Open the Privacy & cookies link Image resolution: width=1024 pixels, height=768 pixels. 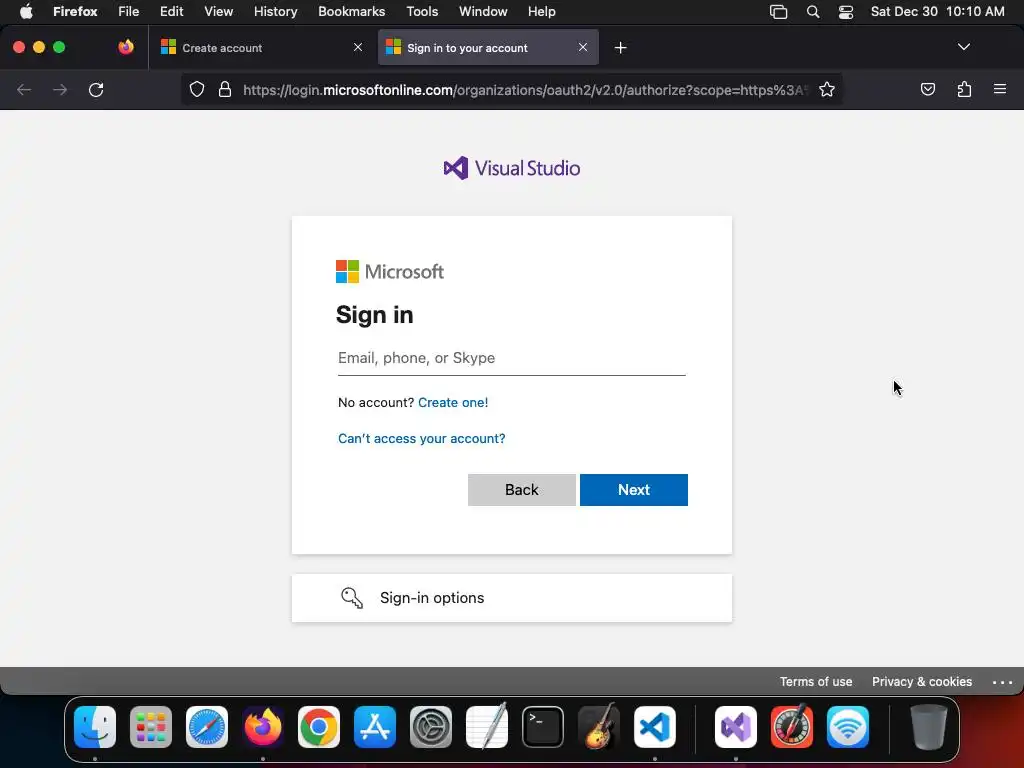921,682
